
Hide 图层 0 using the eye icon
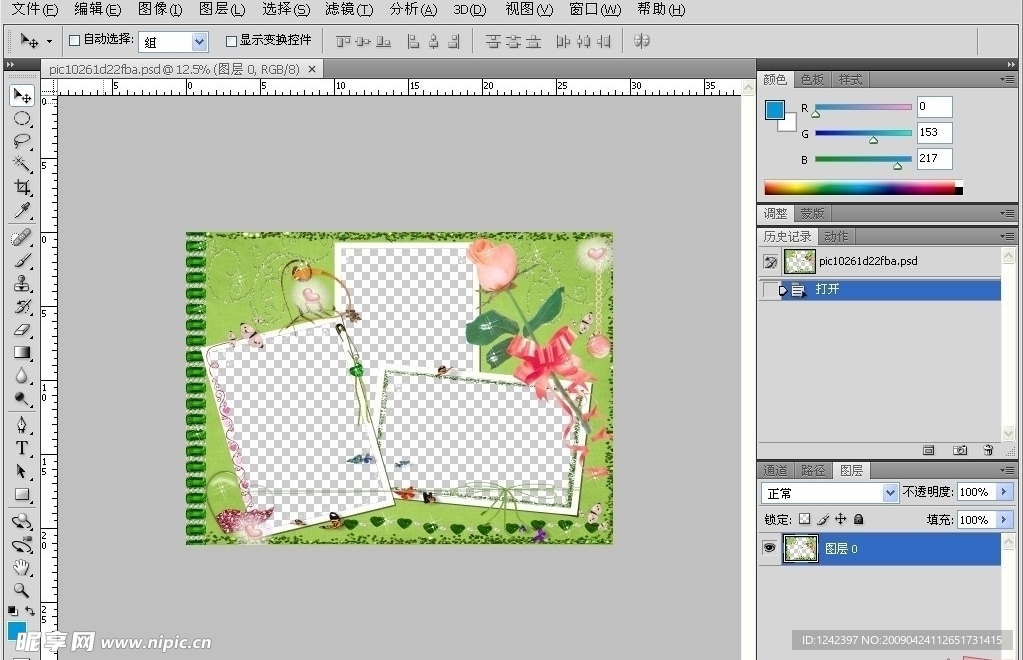[x=770, y=549]
